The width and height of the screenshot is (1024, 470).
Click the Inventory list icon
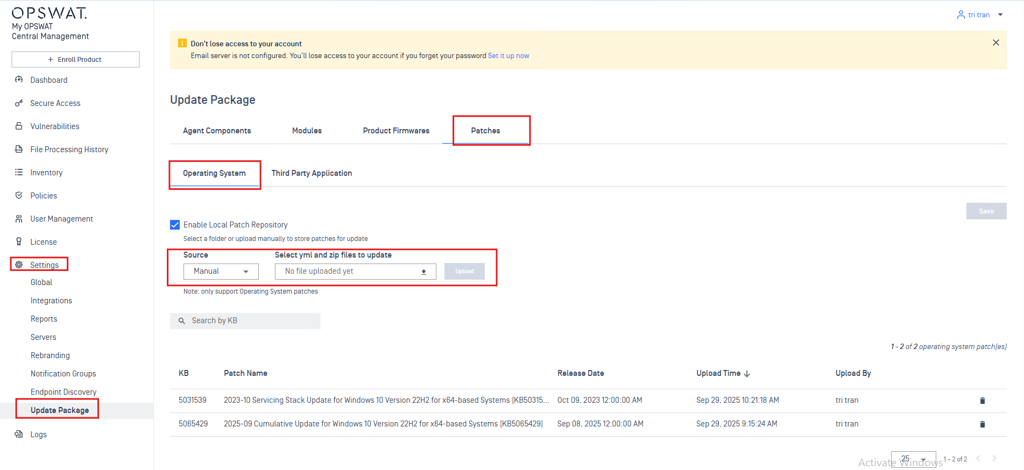[x=18, y=172]
